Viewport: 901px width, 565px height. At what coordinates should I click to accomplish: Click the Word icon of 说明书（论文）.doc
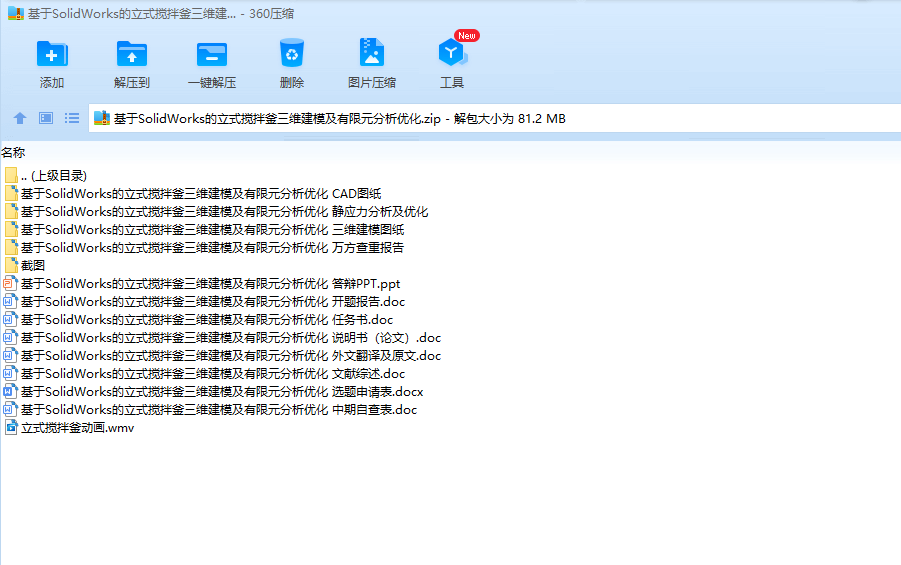click(x=10, y=337)
